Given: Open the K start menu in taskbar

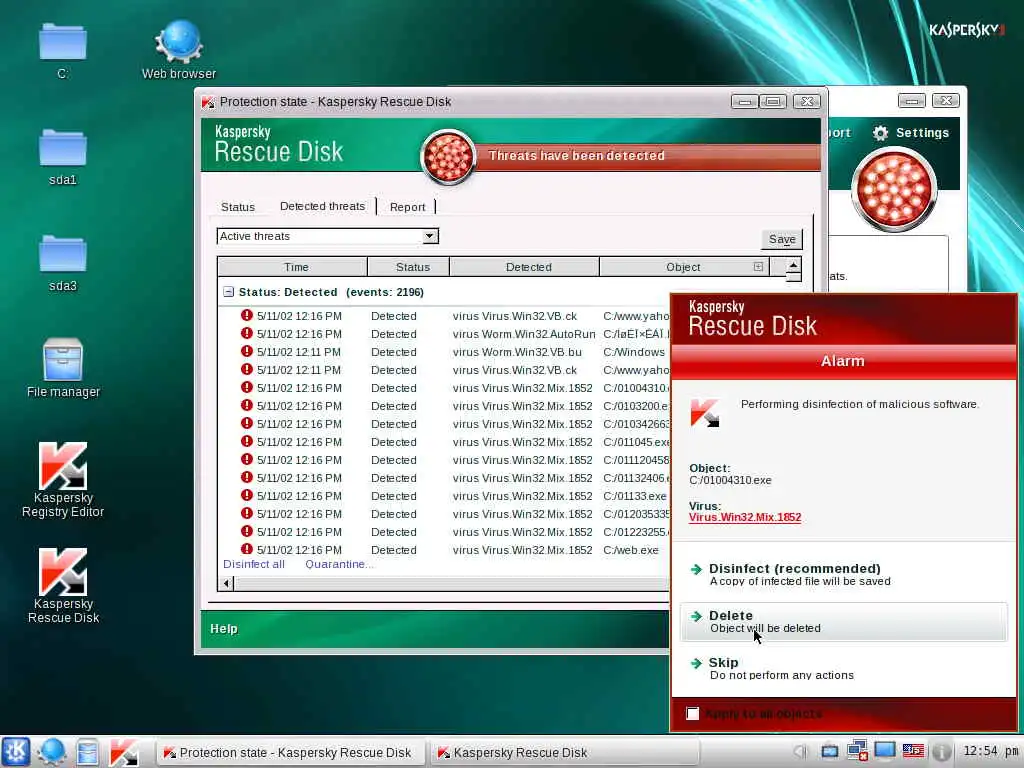Looking at the screenshot, I should point(16,752).
